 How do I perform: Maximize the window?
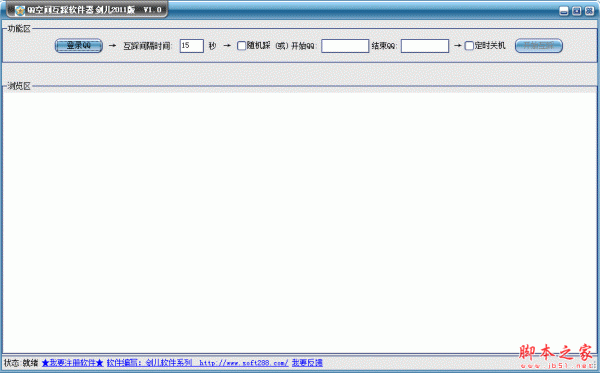577,11
